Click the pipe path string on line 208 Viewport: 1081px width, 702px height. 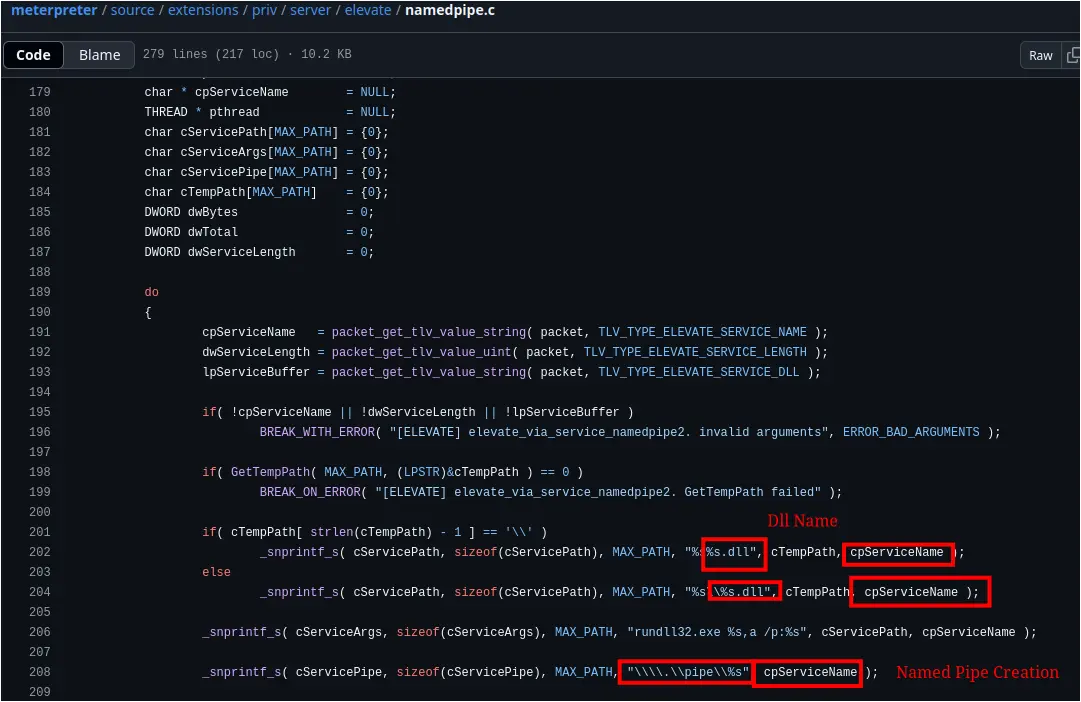coord(687,672)
